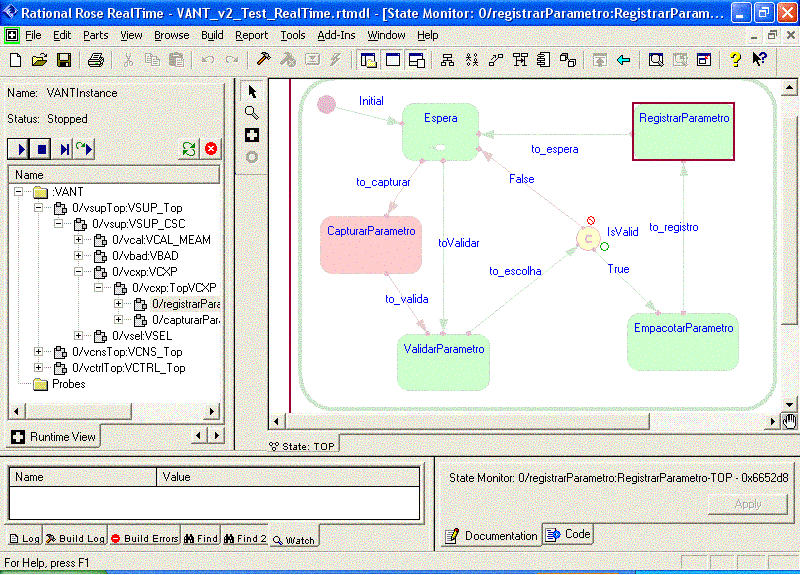Image resolution: width=802 pixels, height=575 pixels.
Task: Click the Stop square button in runtime controls
Action: click(x=41, y=149)
